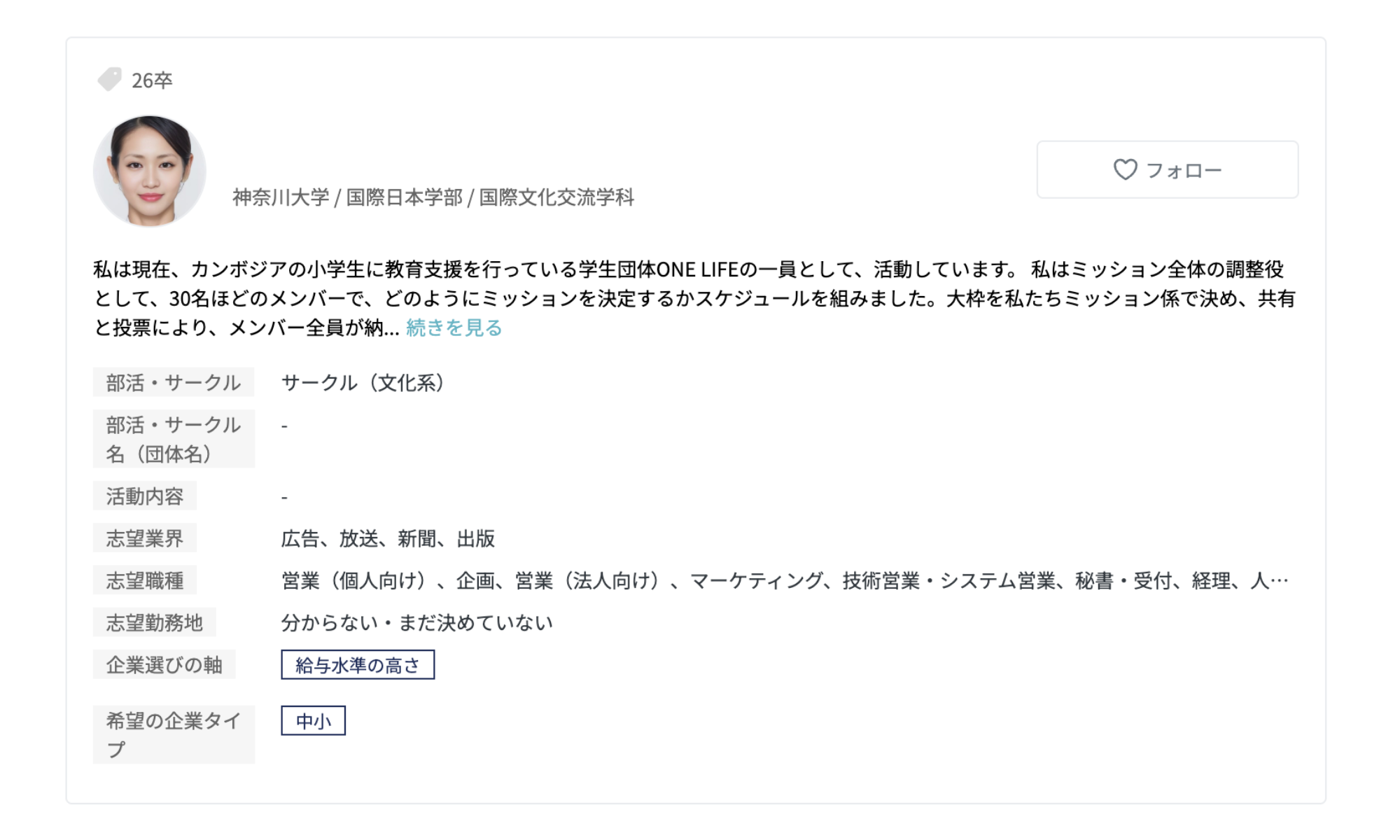
Task: Click the サークル（文化系） value
Action: tap(363, 383)
